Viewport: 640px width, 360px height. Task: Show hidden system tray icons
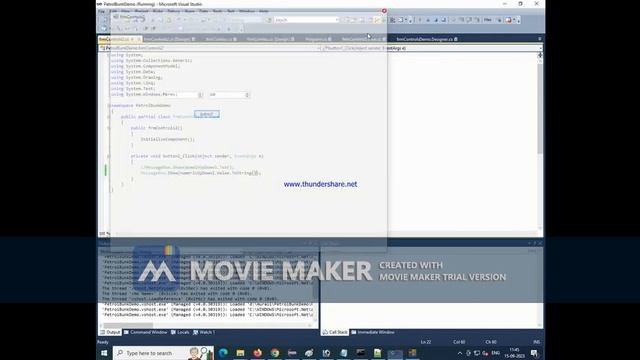460,353
